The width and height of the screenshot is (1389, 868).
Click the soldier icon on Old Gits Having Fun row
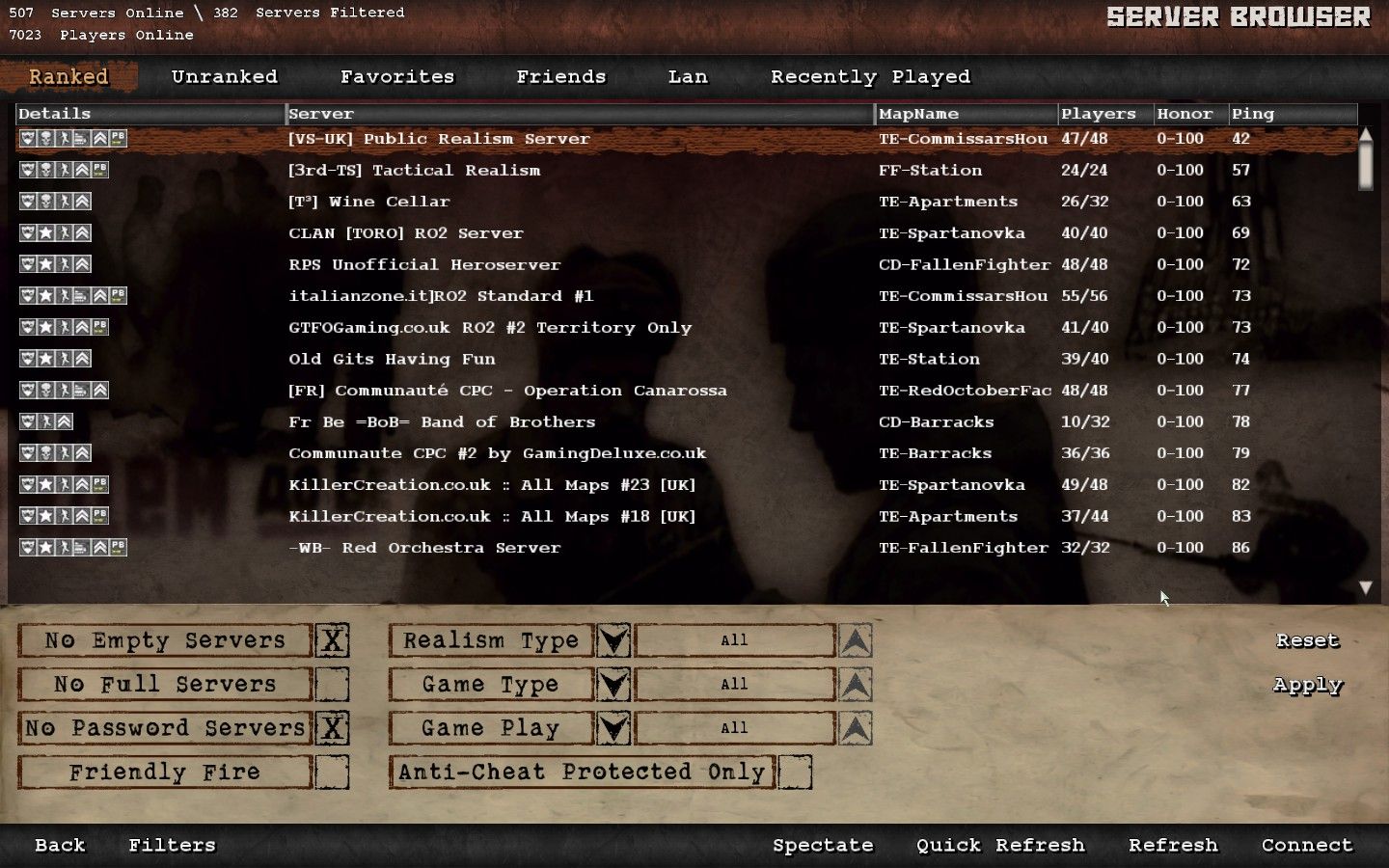tap(64, 359)
